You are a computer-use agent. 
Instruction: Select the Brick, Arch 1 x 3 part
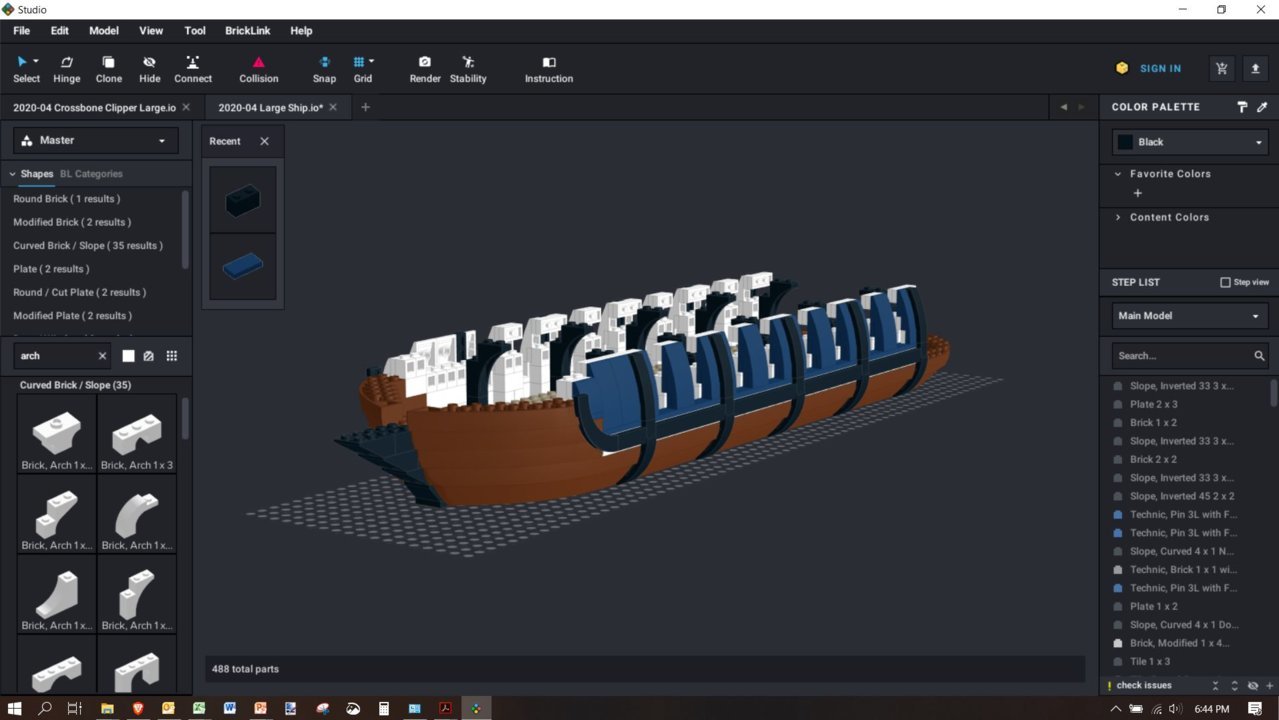click(137, 434)
